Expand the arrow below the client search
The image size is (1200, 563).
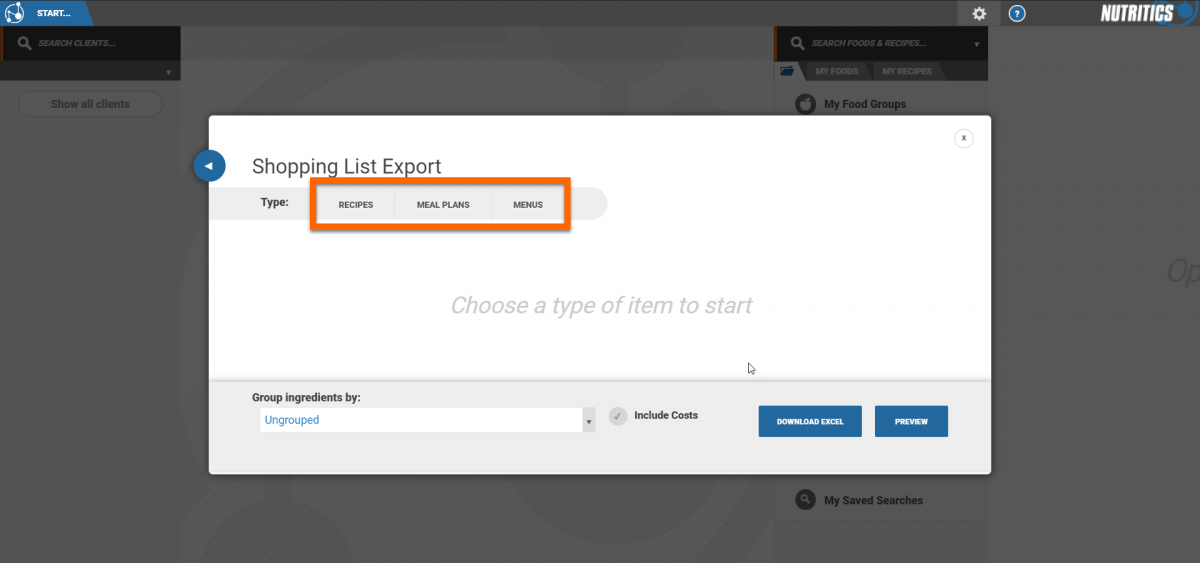point(168,72)
